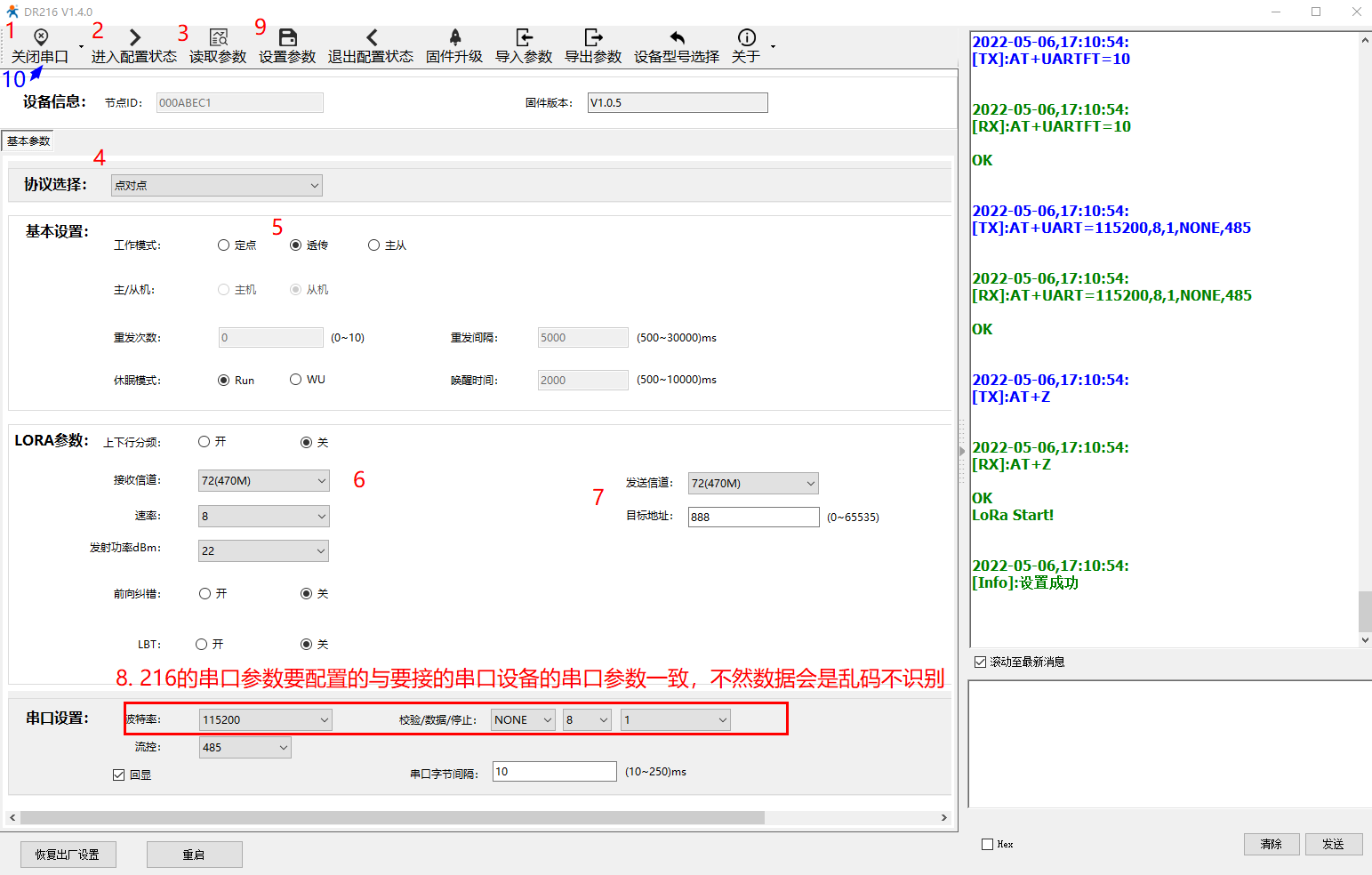The width and height of the screenshot is (1372, 875).
Task: Click 进入配置状态 arrow icon in toolbar
Action: click(x=134, y=37)
